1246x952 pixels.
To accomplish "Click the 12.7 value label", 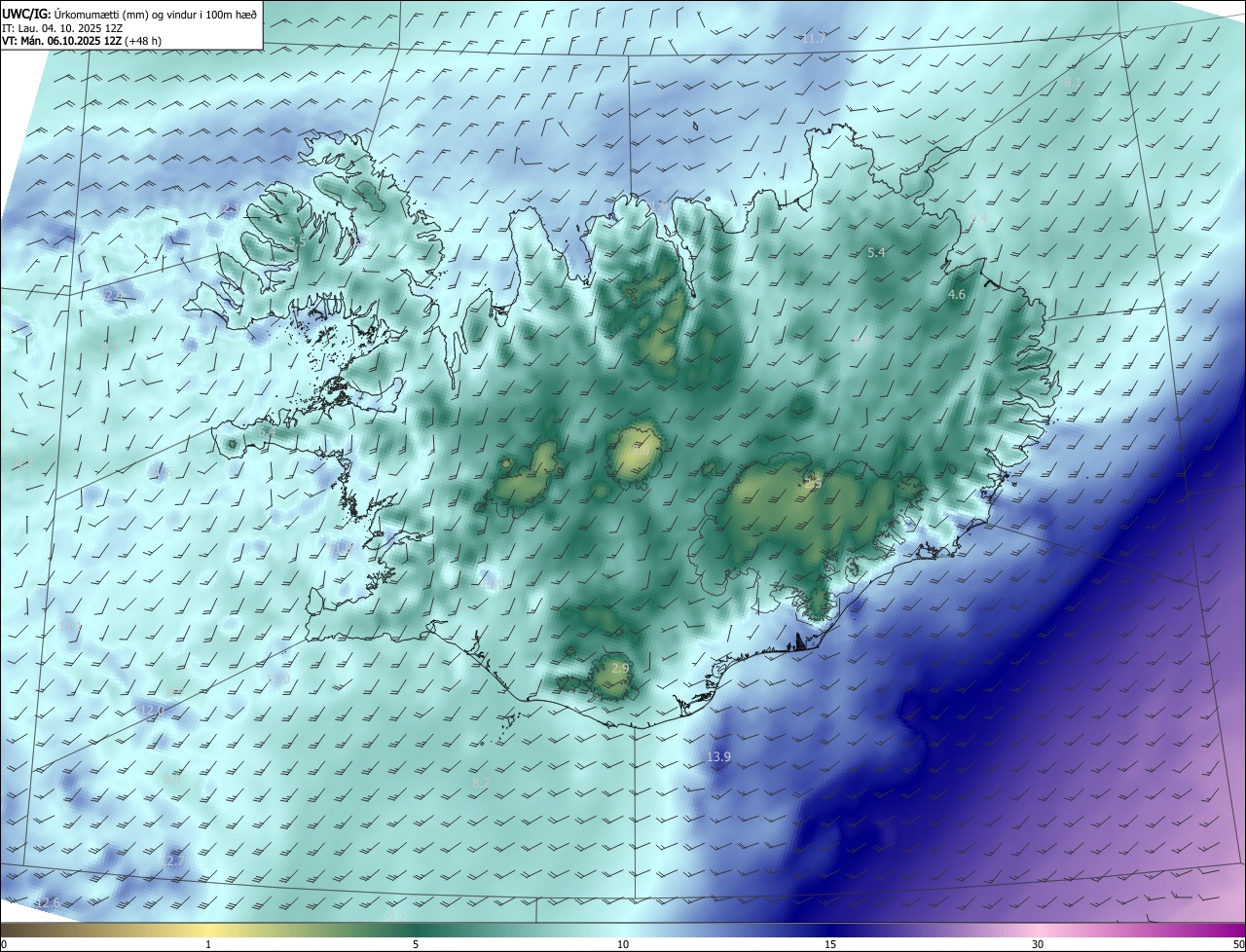I will [x=172, y=862].
